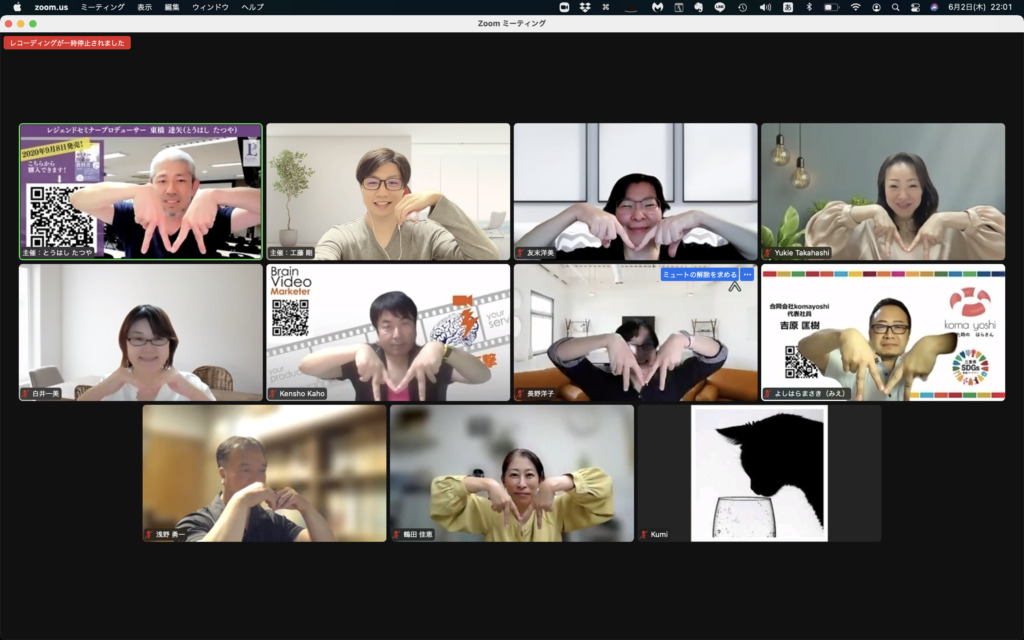Click the recording paused red banner
The width and height of the screenshot is (1024, 640).
[x=67, y=43]
